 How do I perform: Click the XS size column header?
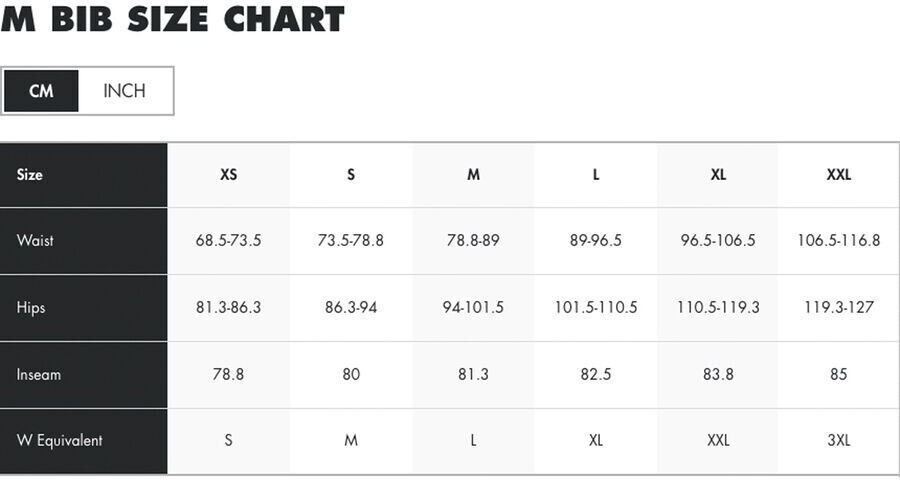(x=229, y=174)
